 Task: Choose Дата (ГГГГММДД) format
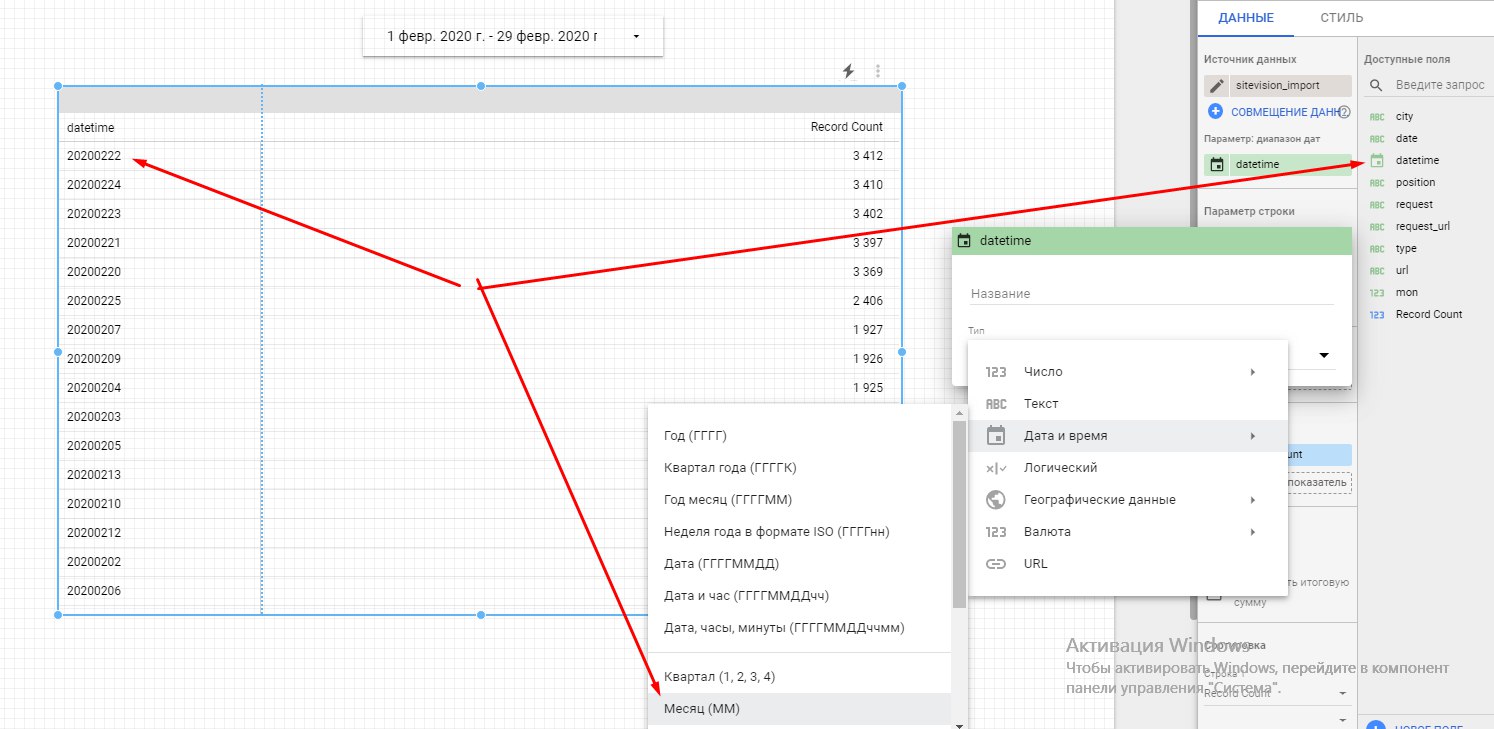tap(800, 564)
